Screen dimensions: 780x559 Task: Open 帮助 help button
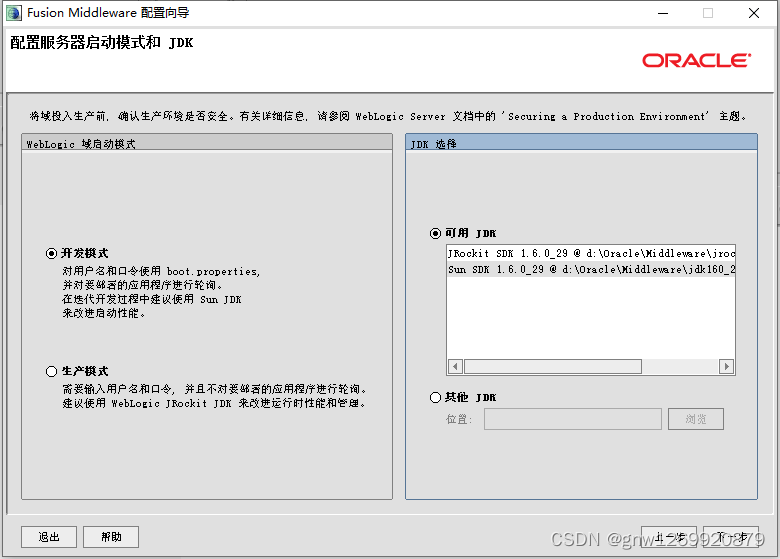111,537
